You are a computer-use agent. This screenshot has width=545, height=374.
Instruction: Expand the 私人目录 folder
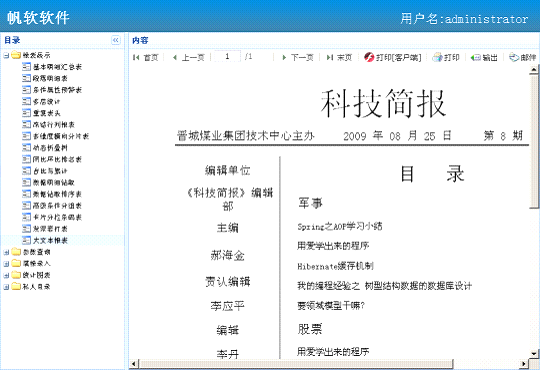point(6,287)
